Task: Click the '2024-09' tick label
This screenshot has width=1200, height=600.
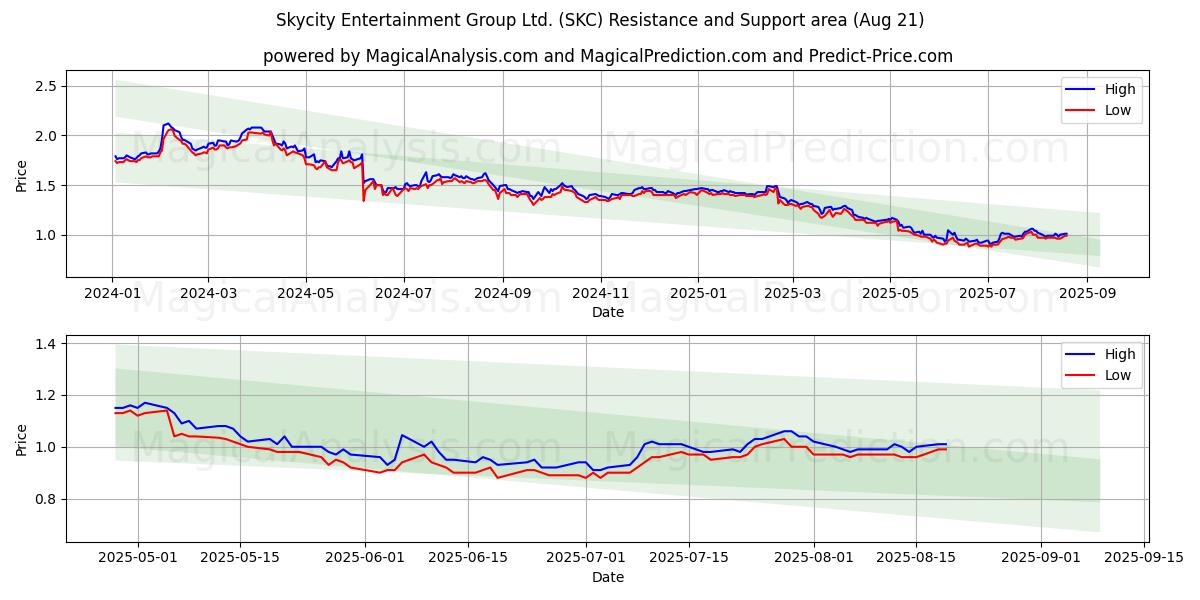Action: (x=502, y=294)
